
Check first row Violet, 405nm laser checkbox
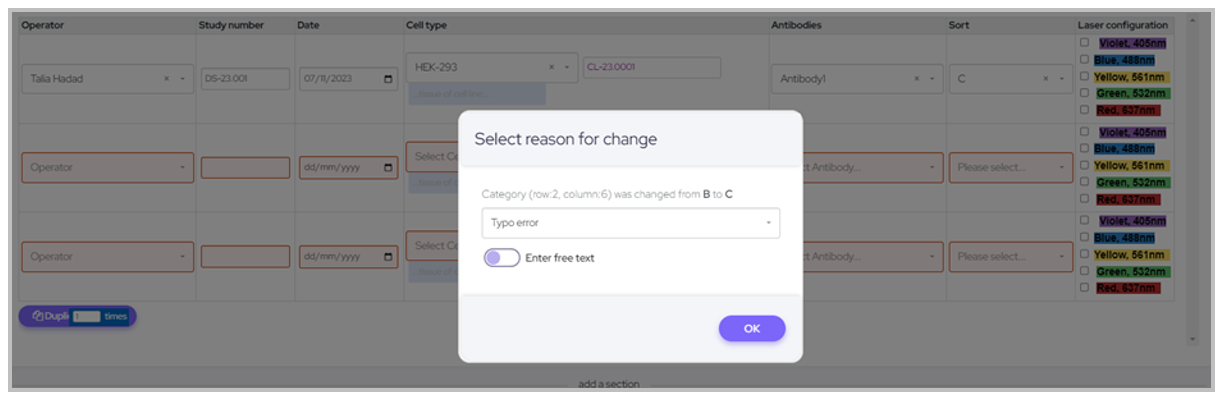[1085, 43]
